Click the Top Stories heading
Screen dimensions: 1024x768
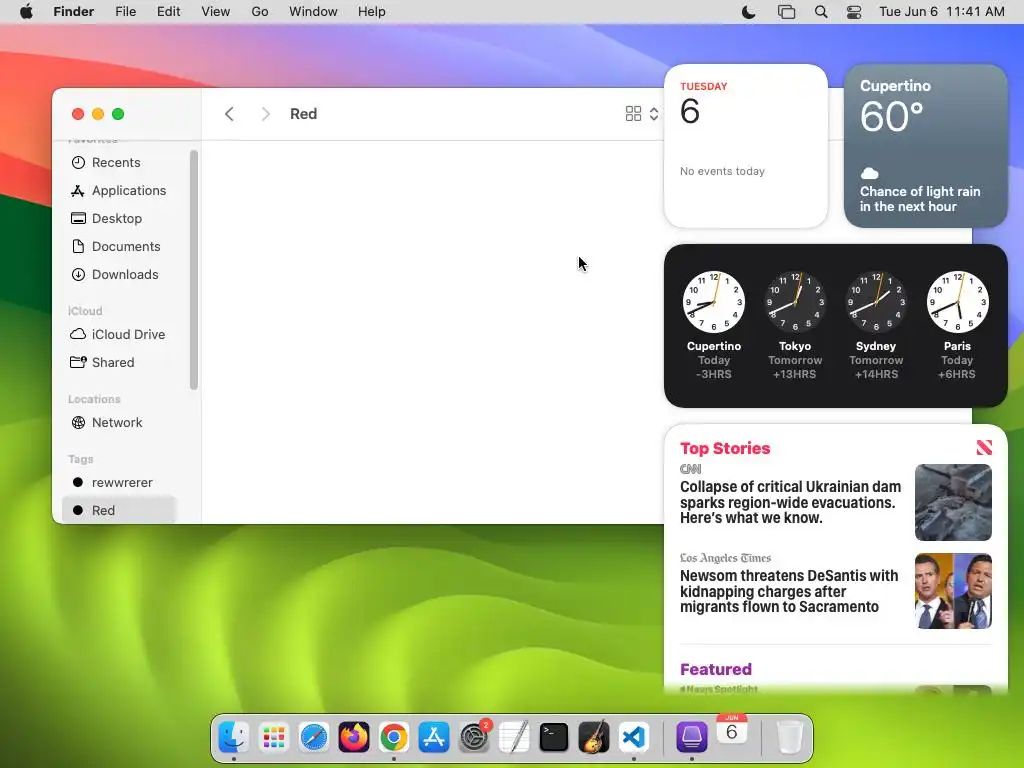click(725, 448)
